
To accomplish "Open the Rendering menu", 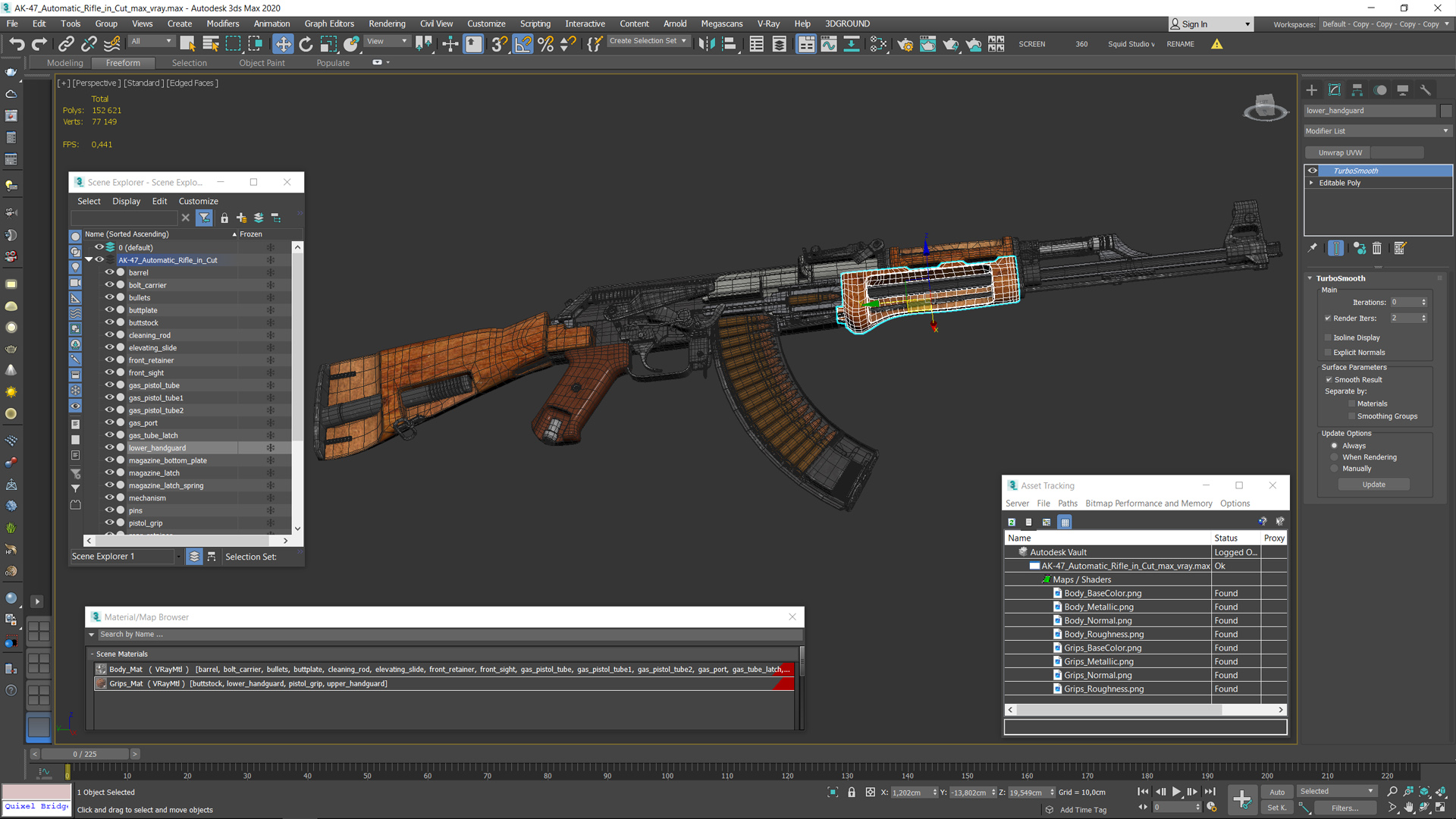I will [387, 24].
